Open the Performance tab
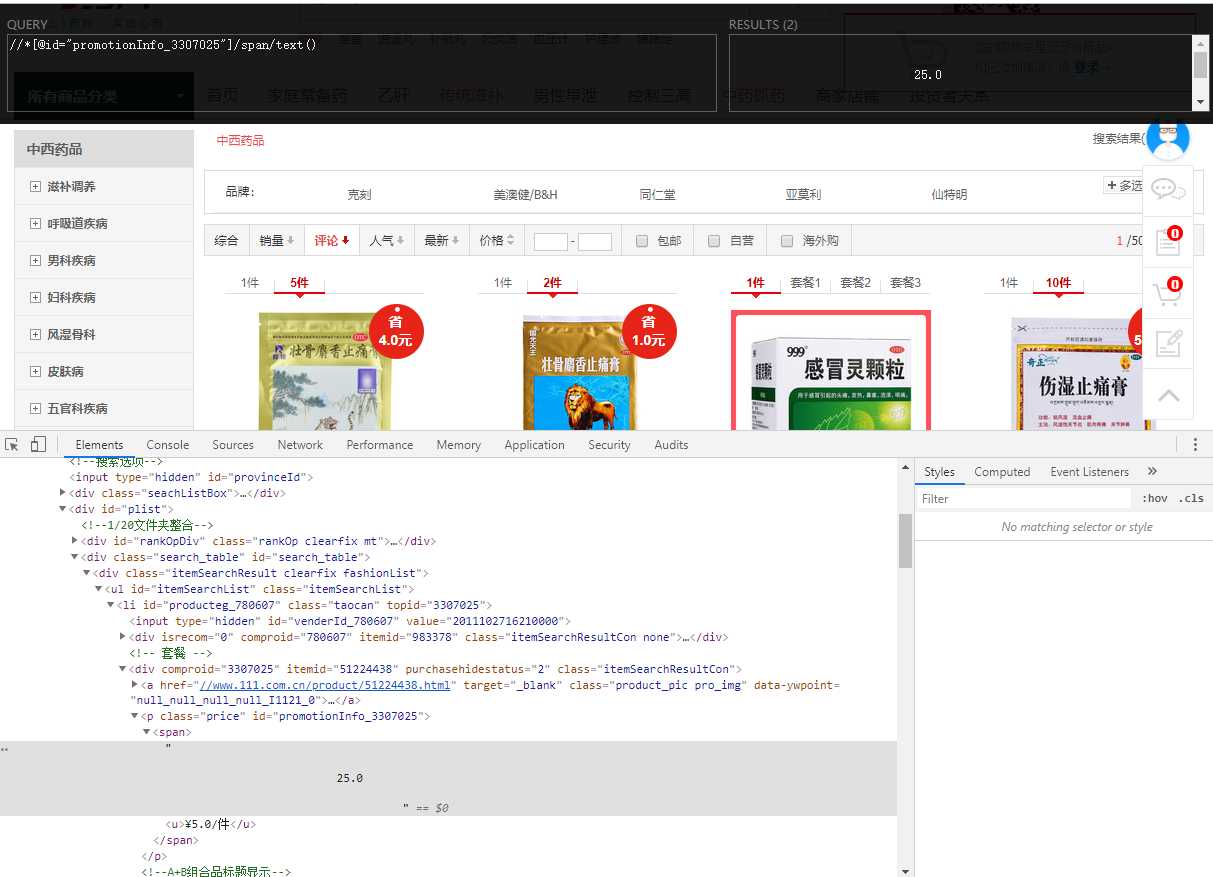 pyautogui.click(x=379, y=445)
